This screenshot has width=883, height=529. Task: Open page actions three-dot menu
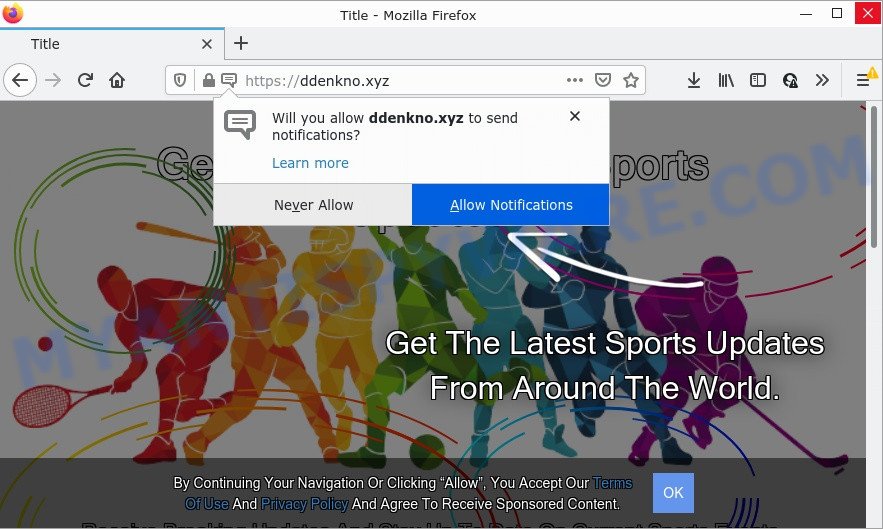click(x=574, y=81)
